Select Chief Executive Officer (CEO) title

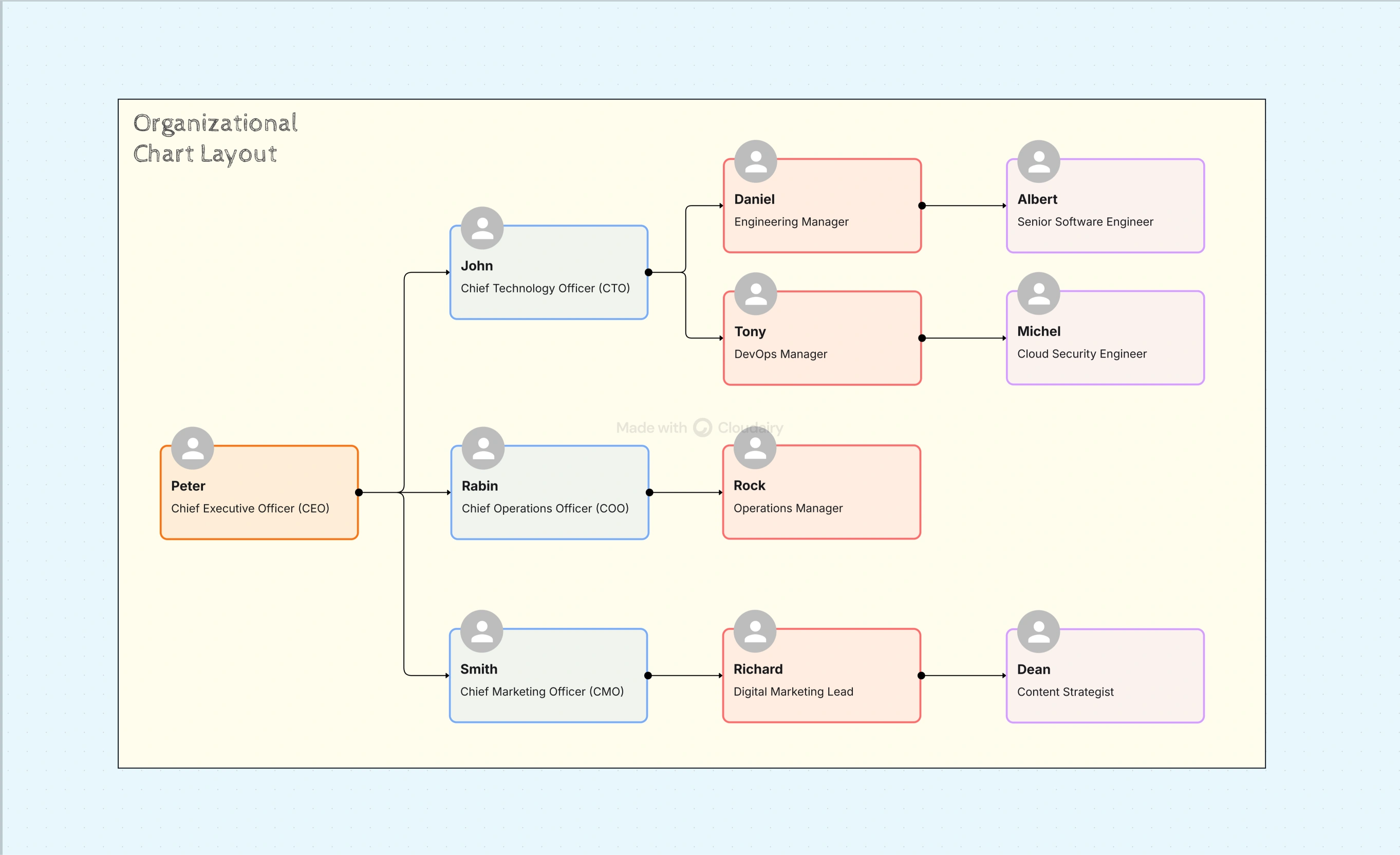click(250, 509)
